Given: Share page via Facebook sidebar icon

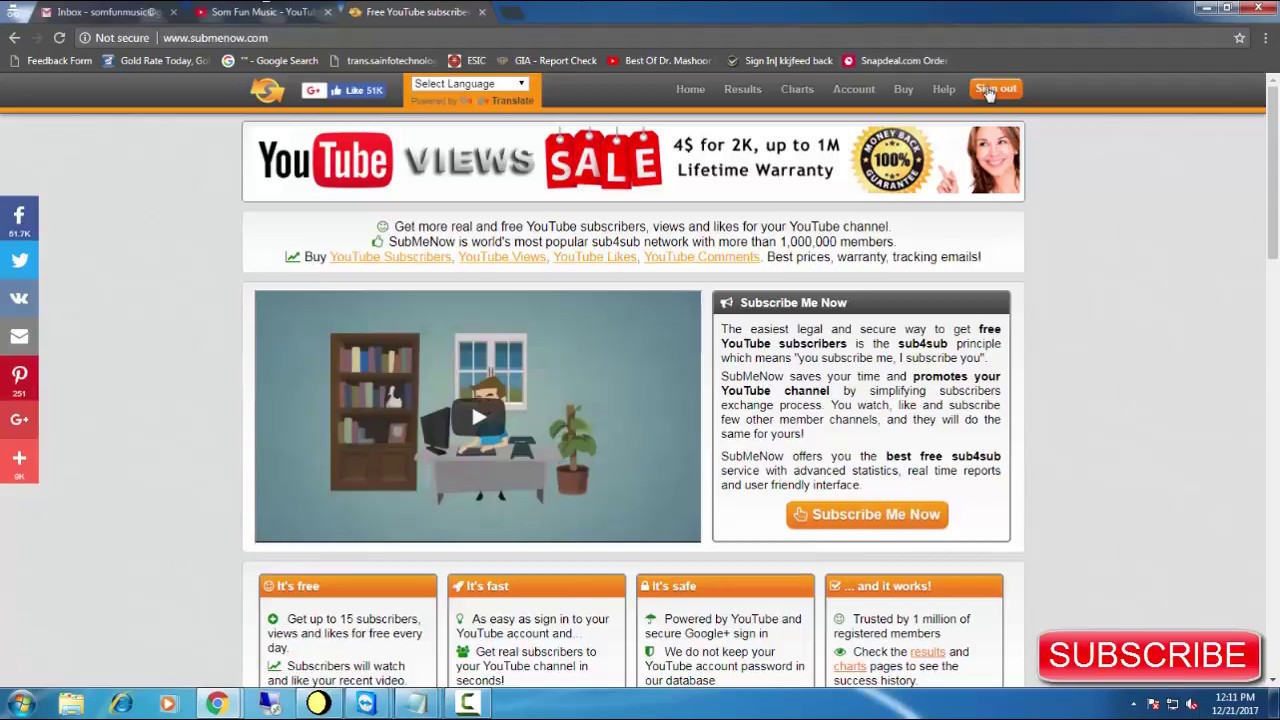Looking at the screenshot, I should click(x=19, y=218).
